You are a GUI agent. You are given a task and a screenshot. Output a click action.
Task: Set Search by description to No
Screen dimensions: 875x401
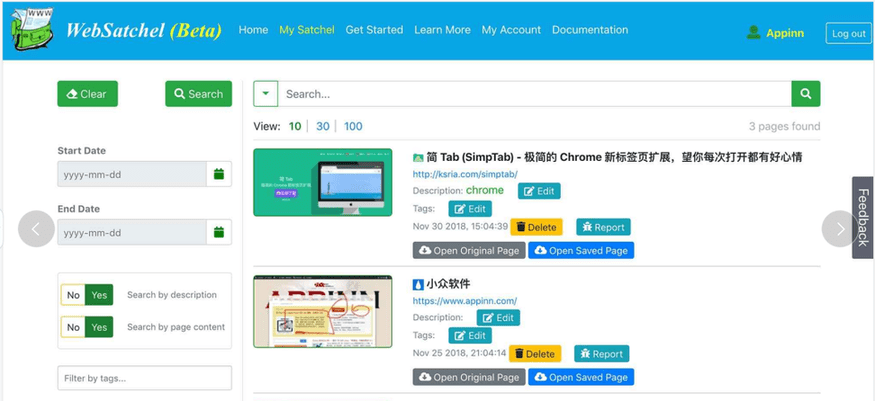(73, 295)
